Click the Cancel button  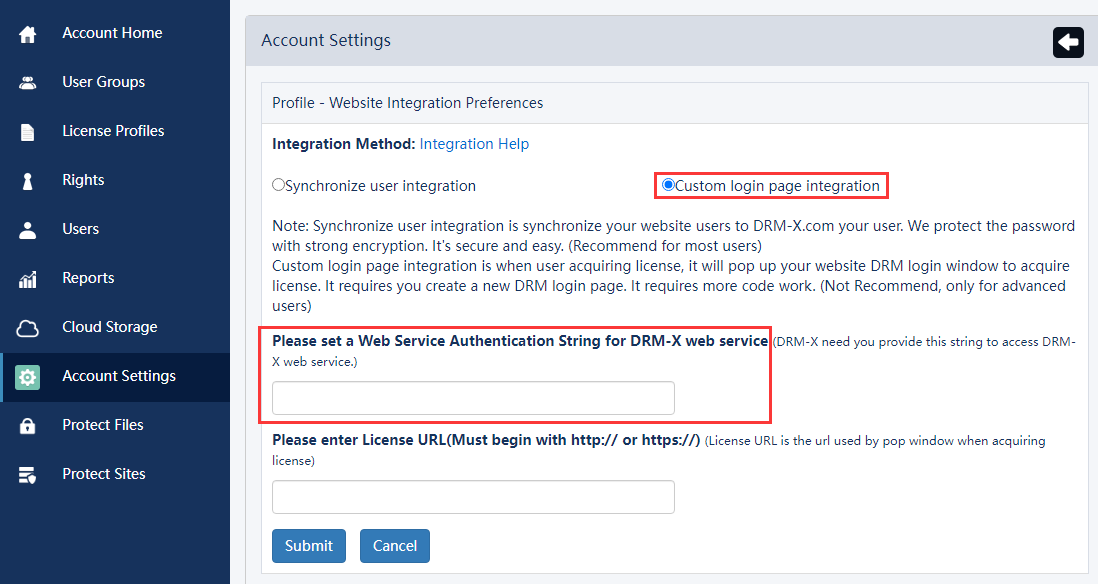[x=394, y=546]
